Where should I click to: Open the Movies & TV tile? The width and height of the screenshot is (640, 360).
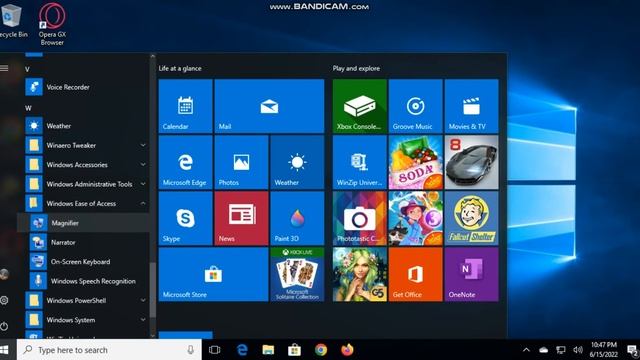pos(471,106)
